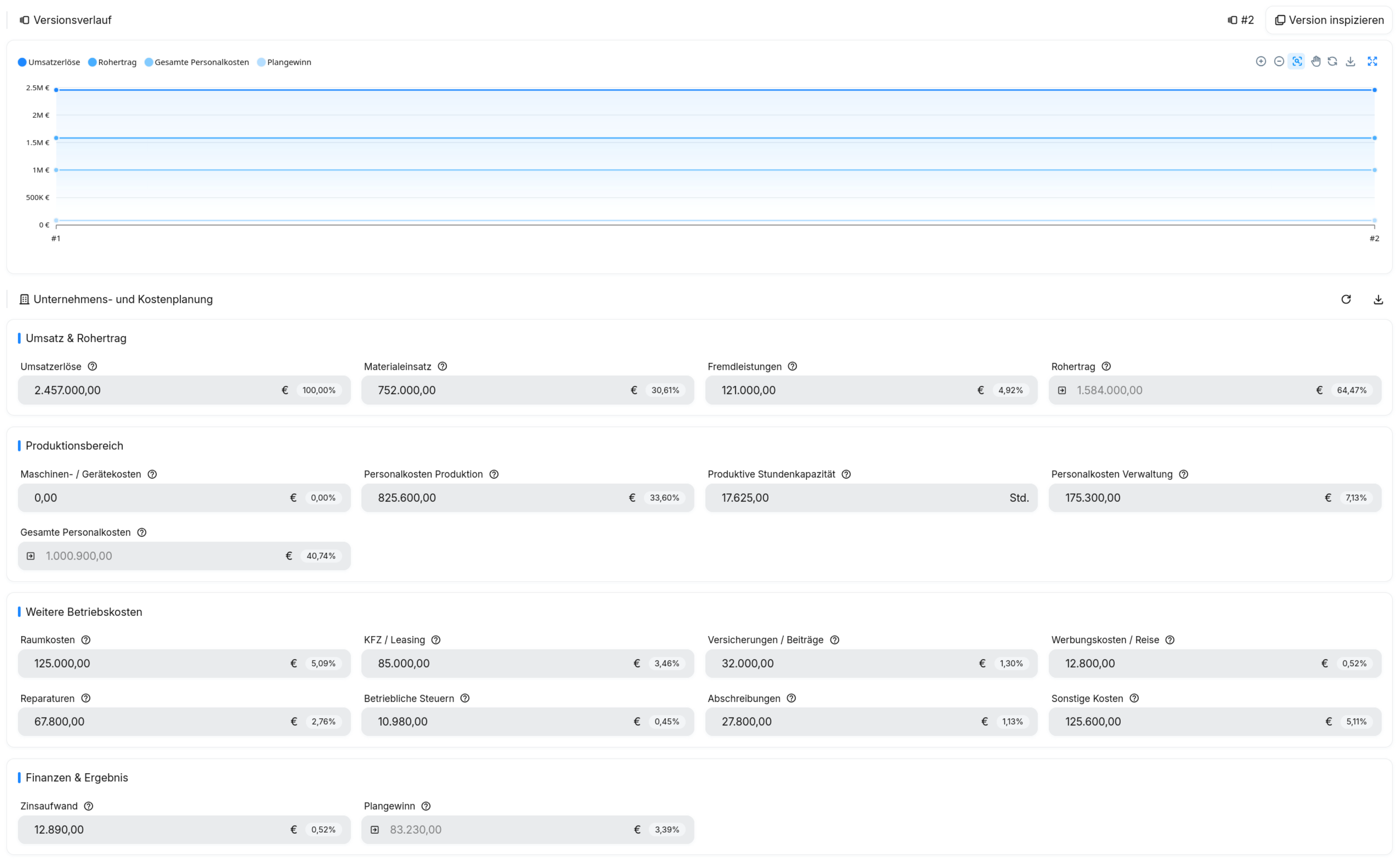
Task: Reset the chart zoom
Action: [x=1333, y=61]
